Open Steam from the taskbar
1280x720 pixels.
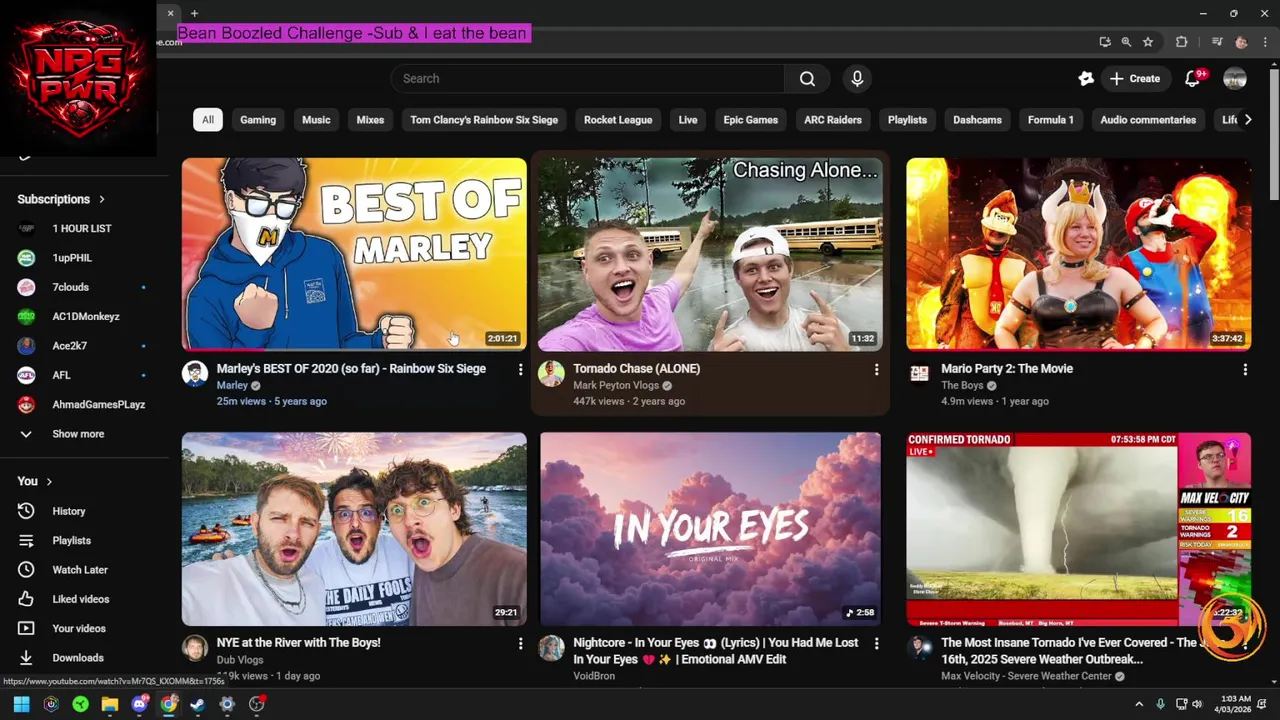198,704
